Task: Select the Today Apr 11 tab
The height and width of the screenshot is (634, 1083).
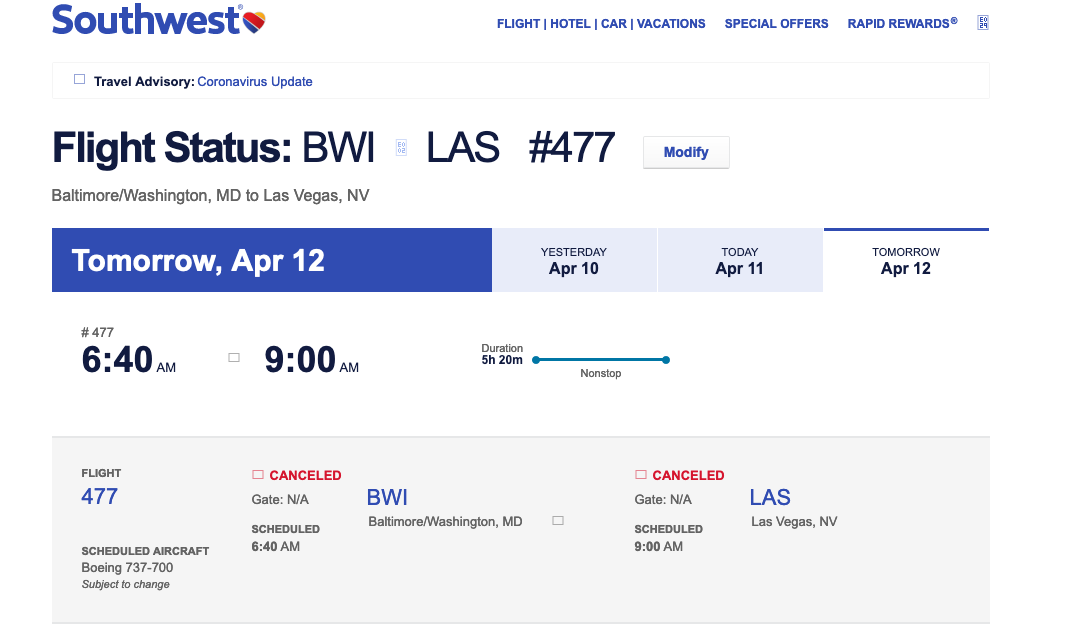Action: point(740,261)
